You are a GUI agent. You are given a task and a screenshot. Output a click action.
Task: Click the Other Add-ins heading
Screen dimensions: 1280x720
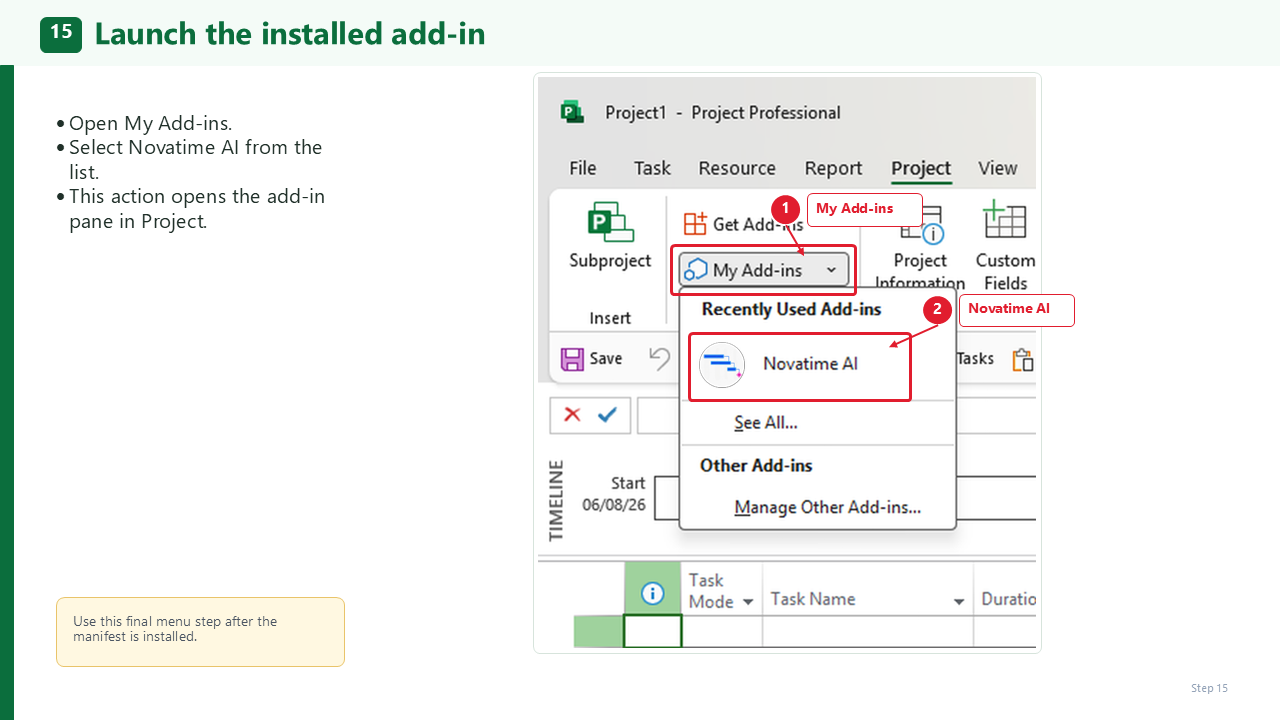coord(756,465)
